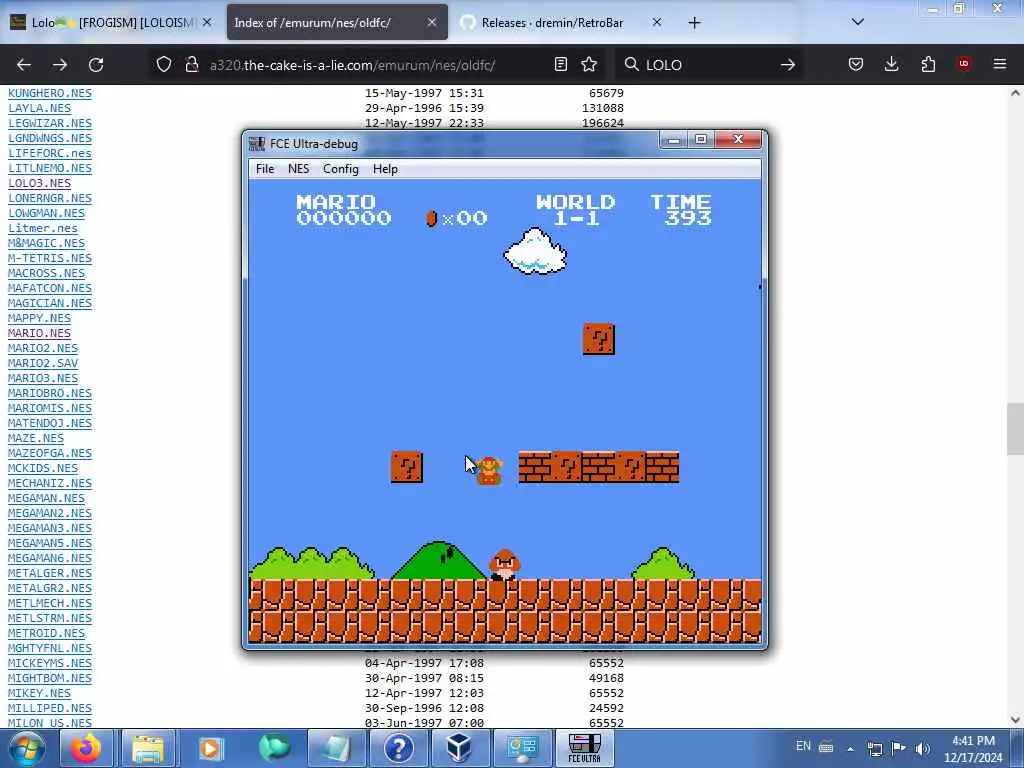Open the Windows Start orb

(27, 748)
